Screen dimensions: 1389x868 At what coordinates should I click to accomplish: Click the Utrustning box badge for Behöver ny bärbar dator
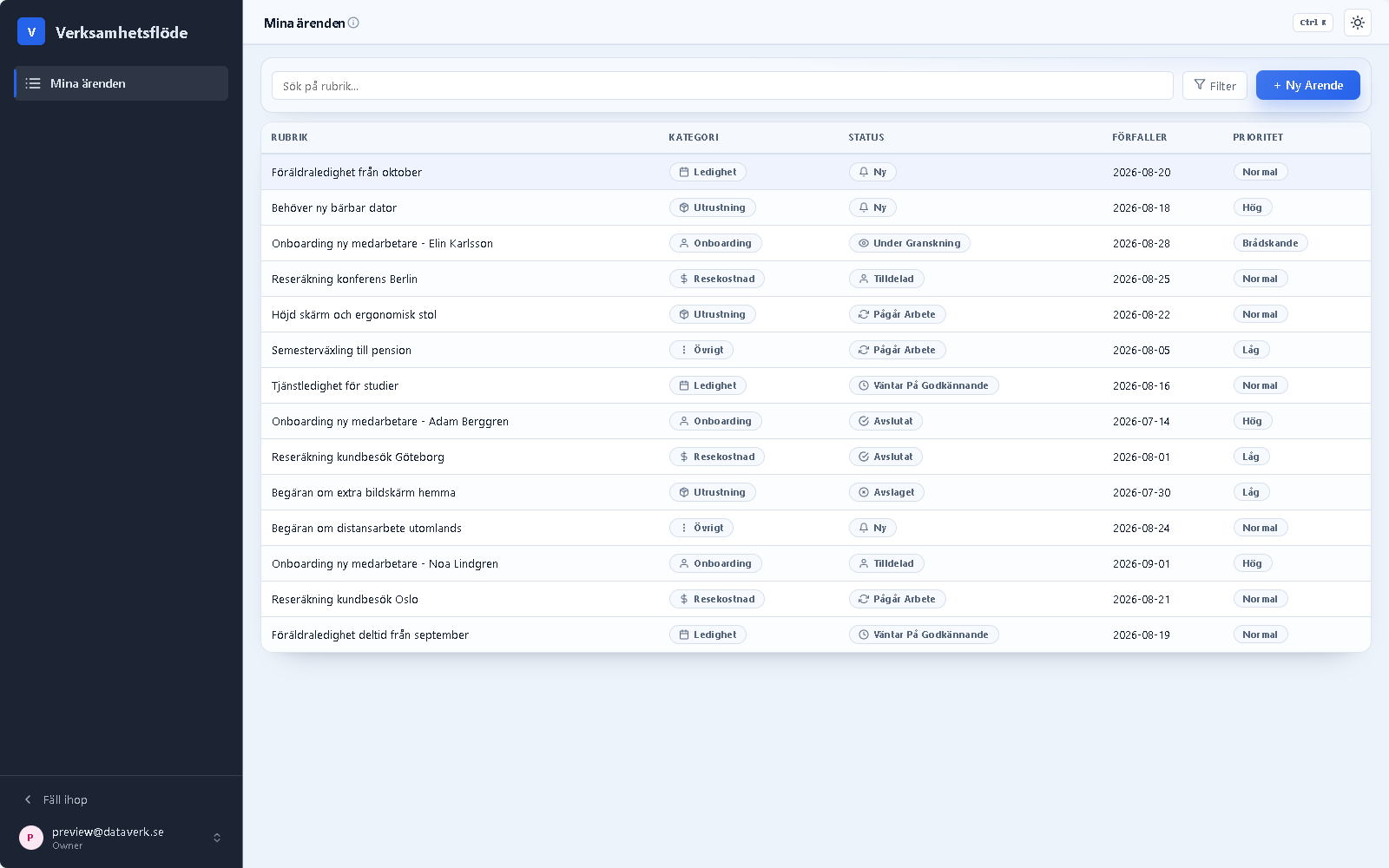point(712,207)
